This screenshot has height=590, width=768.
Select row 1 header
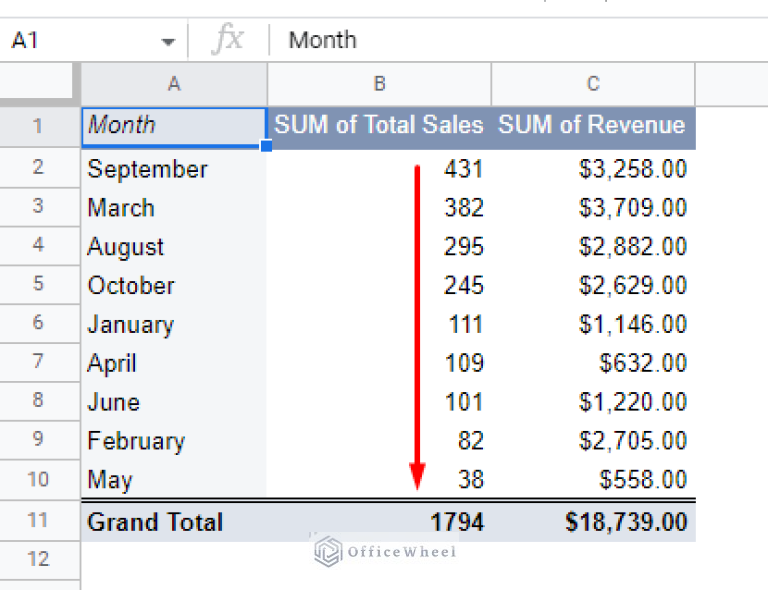39,127
